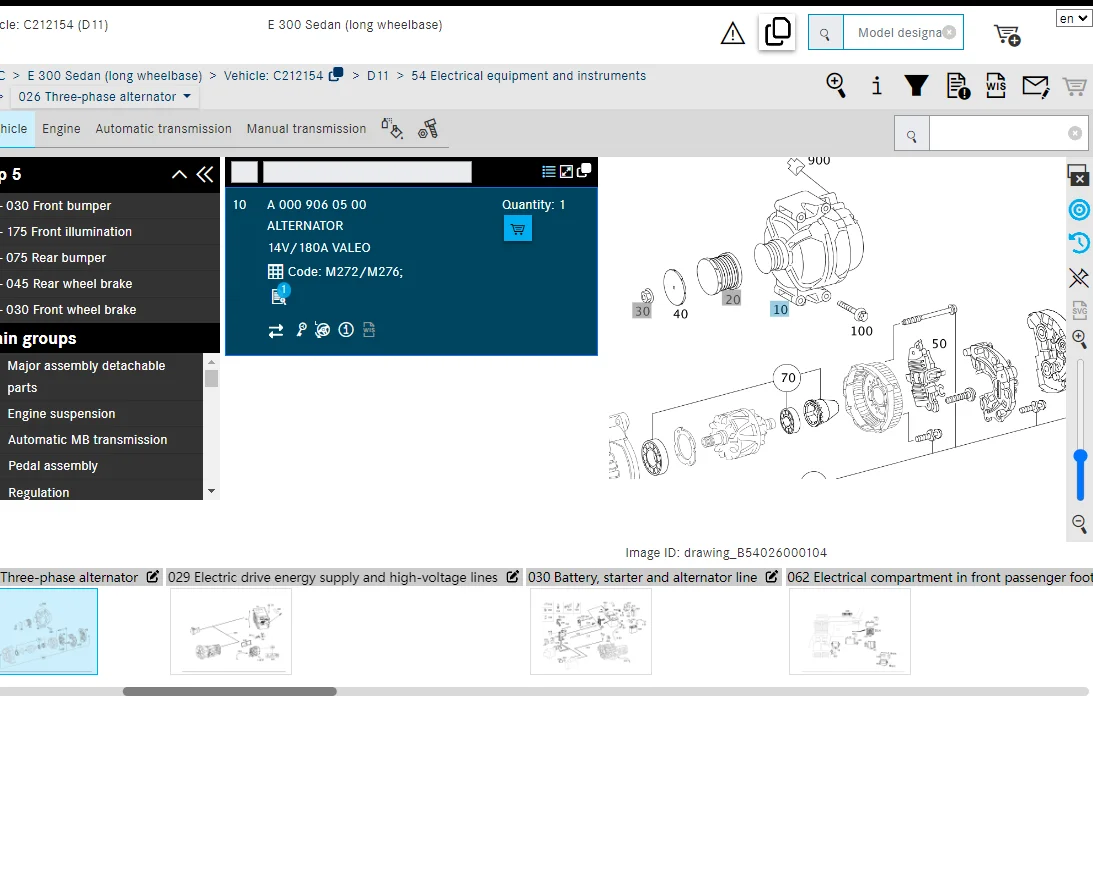Click copy icon next to Vehicle C212154
Viewport: 1093px width, 871px height.
pos(336,74)
